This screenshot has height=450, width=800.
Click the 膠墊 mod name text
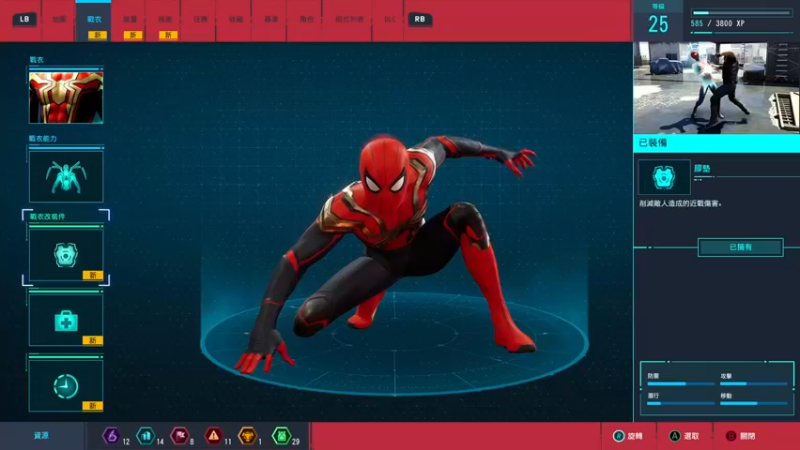point(702,168)
